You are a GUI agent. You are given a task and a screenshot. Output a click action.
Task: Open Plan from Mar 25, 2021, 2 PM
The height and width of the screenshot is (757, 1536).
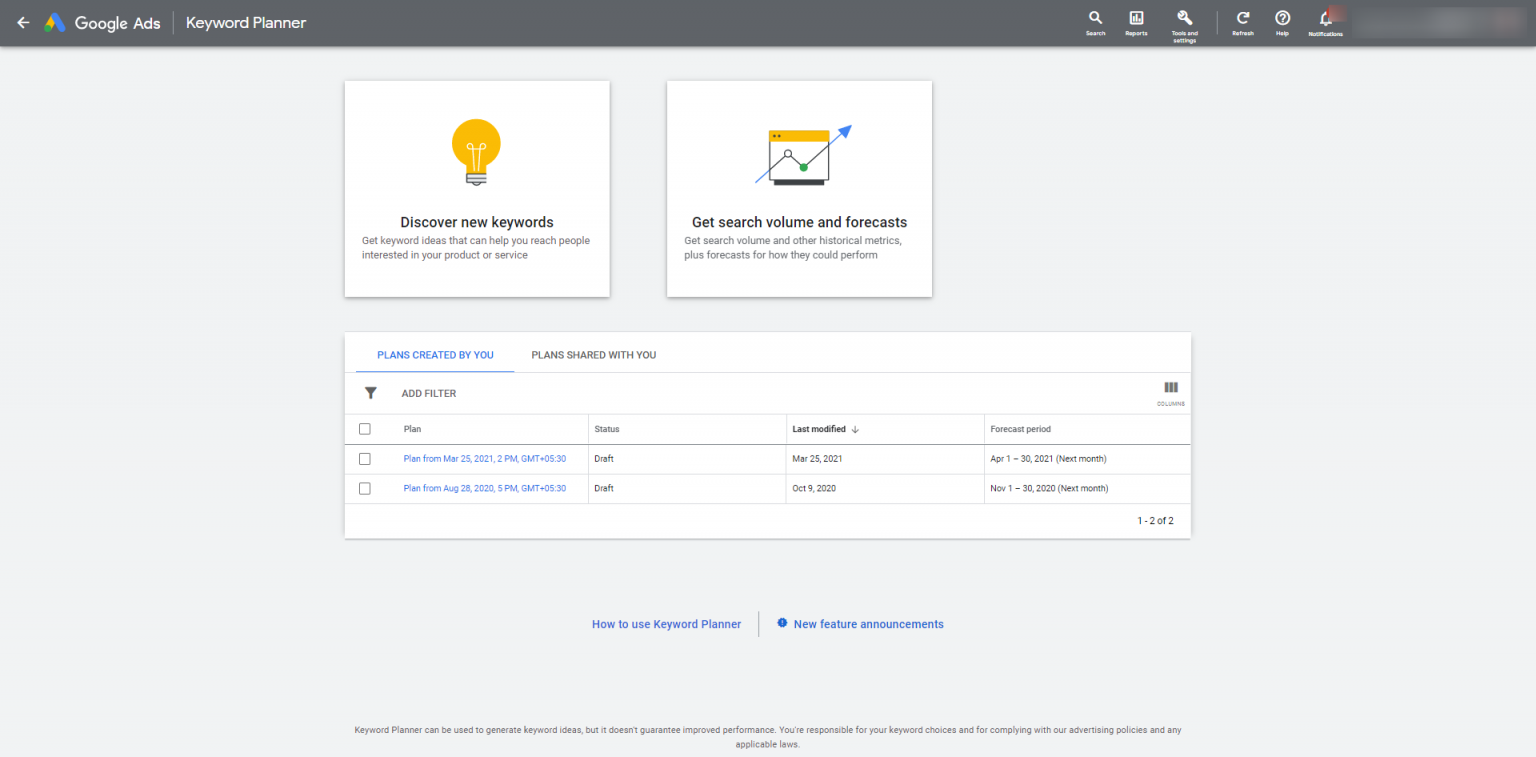pos(484,458)
